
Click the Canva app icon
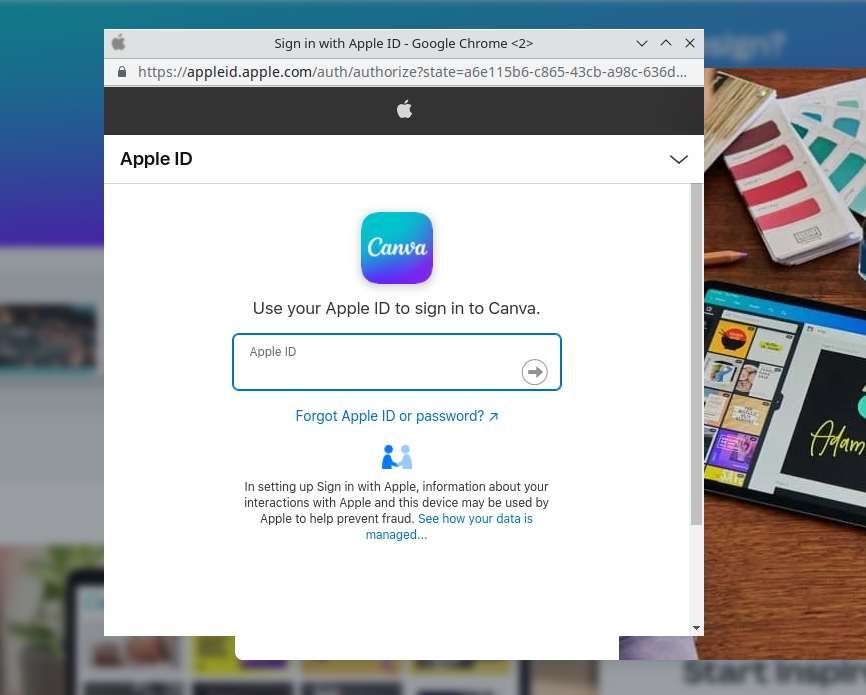pyautogui.click(x=396, y=248)
